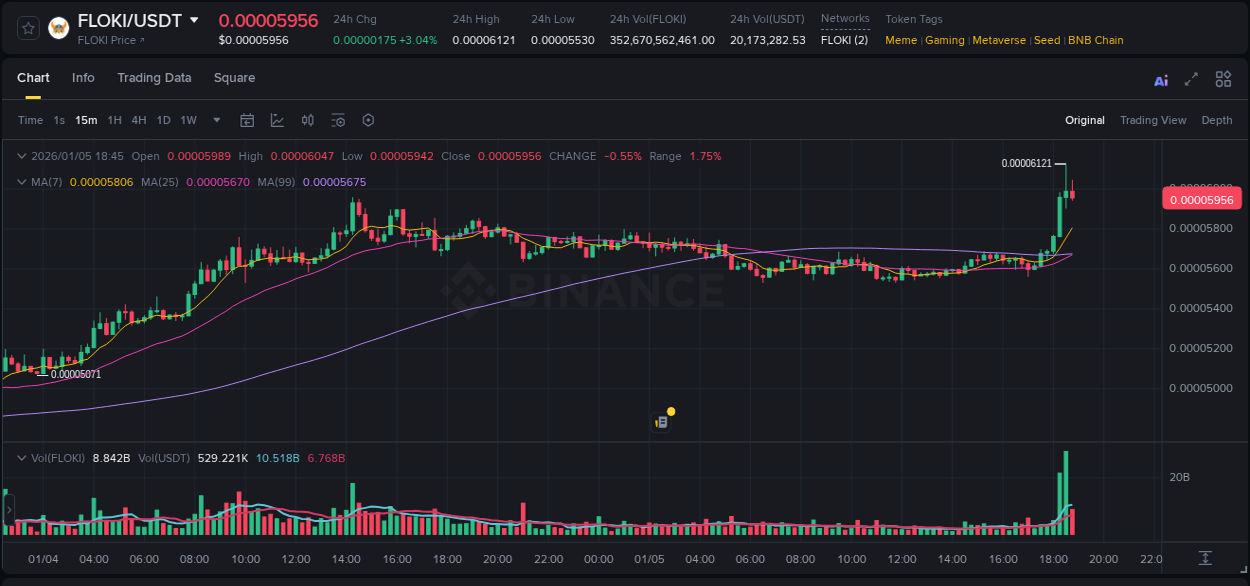Select the candlestick display icon
The image size is (1250, 586).
tap(307, 120)
